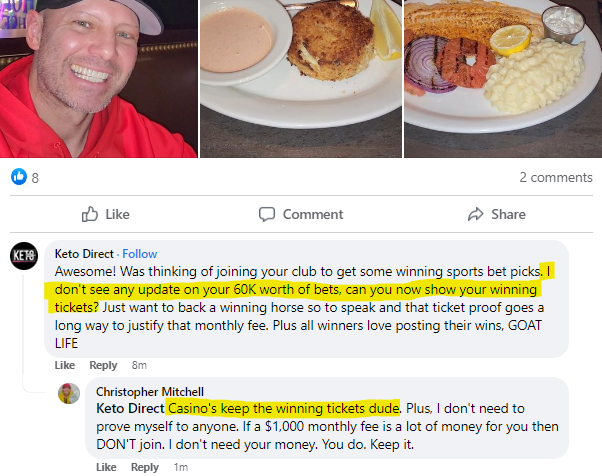Open the Keto Direct profile avatar

[x=24, y=256]
